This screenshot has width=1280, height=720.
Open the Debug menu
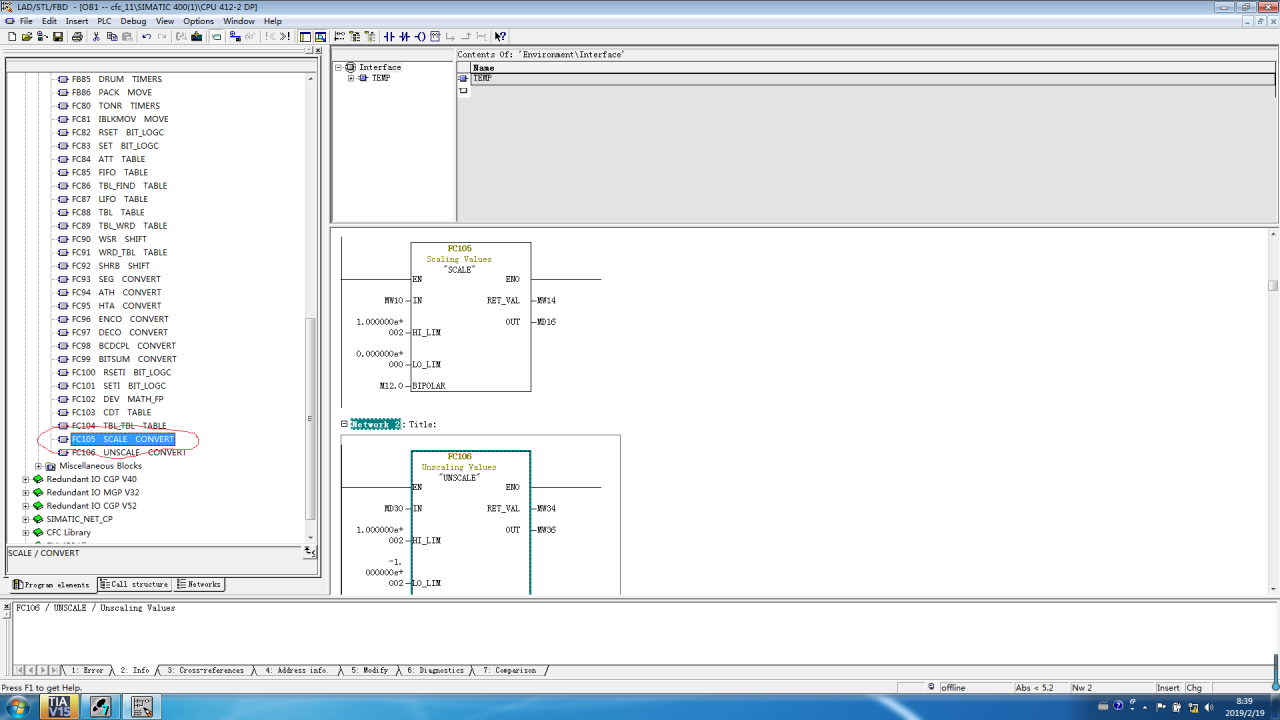pyautogui.click(x=133, y=21)
